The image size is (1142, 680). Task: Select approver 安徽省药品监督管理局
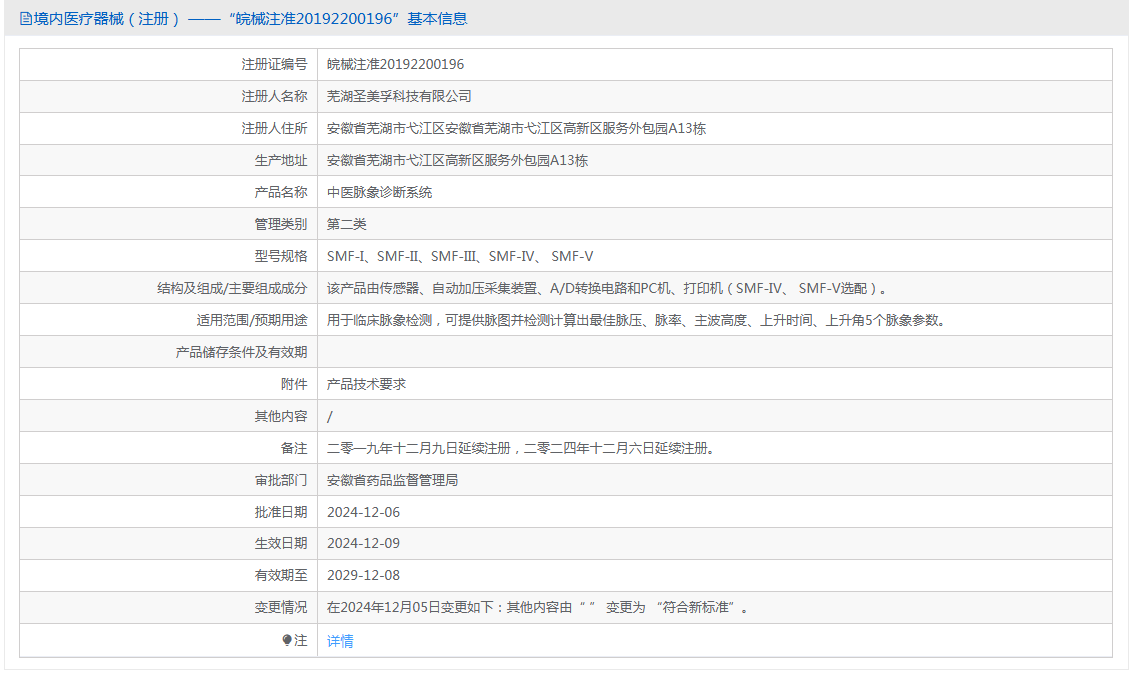tap(393, 481)
